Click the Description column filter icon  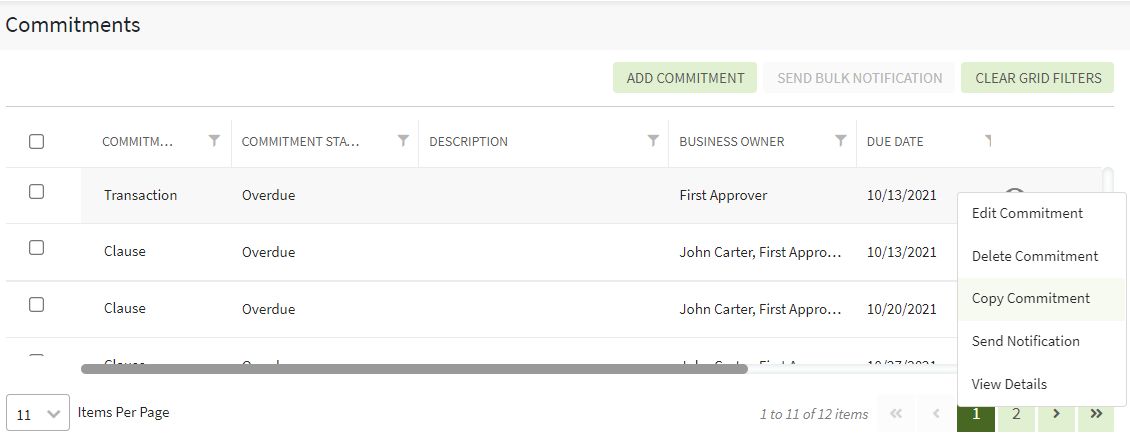653,141
